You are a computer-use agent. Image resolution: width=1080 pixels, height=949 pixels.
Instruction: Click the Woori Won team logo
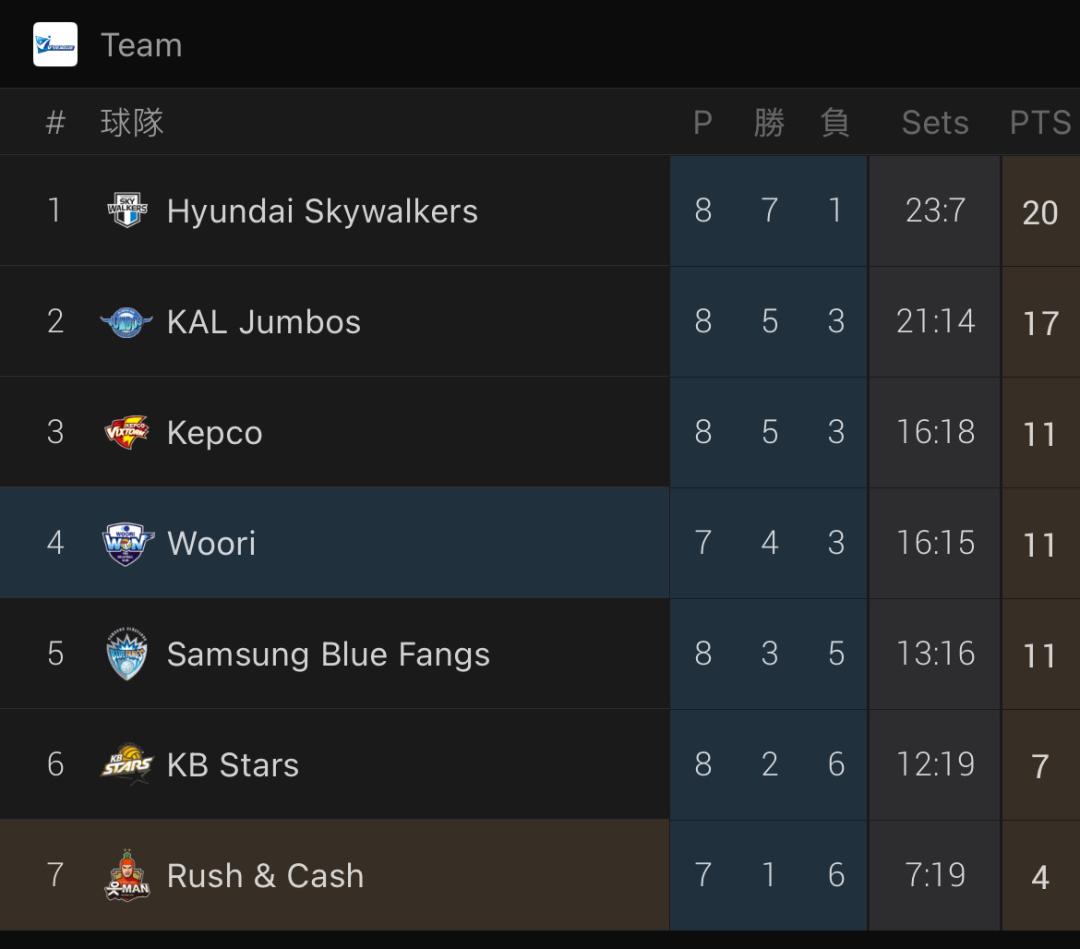(x=127, y=543)
